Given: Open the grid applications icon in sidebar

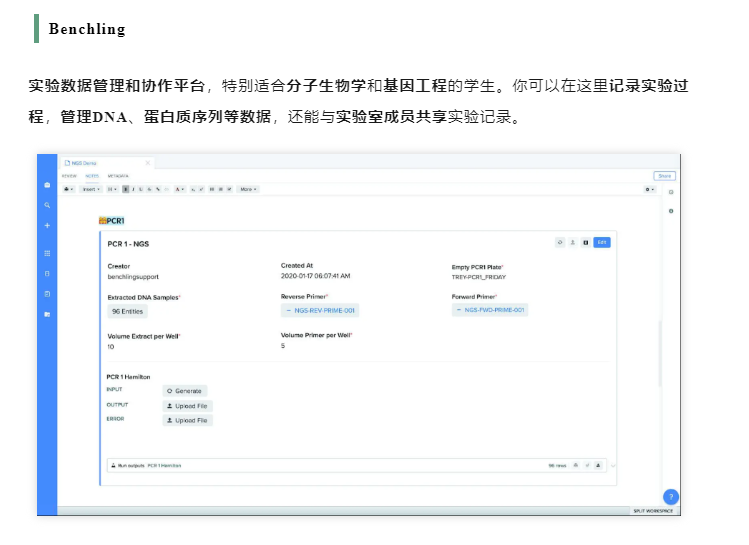Looking at the screenshot, I should tap(47, 253).
